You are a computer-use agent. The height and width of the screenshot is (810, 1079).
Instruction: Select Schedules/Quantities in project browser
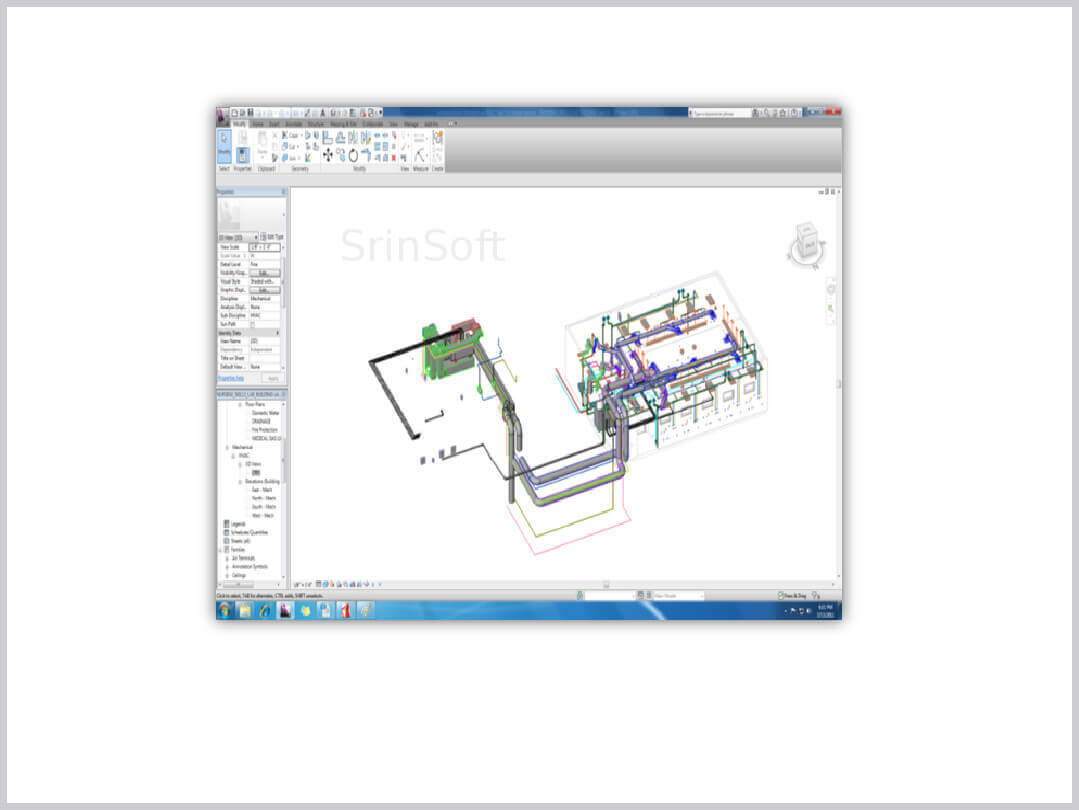(x=249, y=533)
